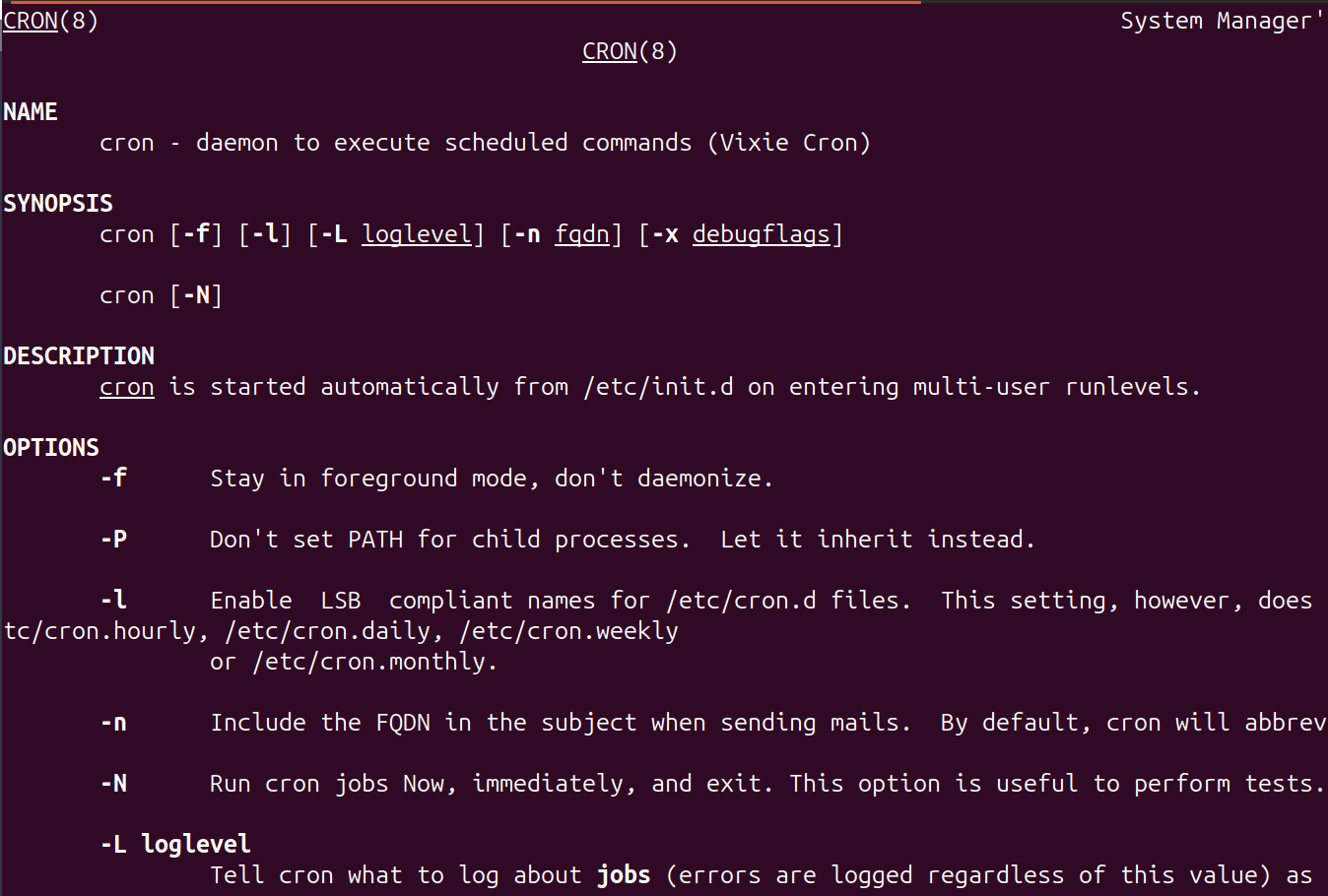Click the /etc/init.d path in the description
This screenshot has height=896, width=1328.
(x=658, y=387)
